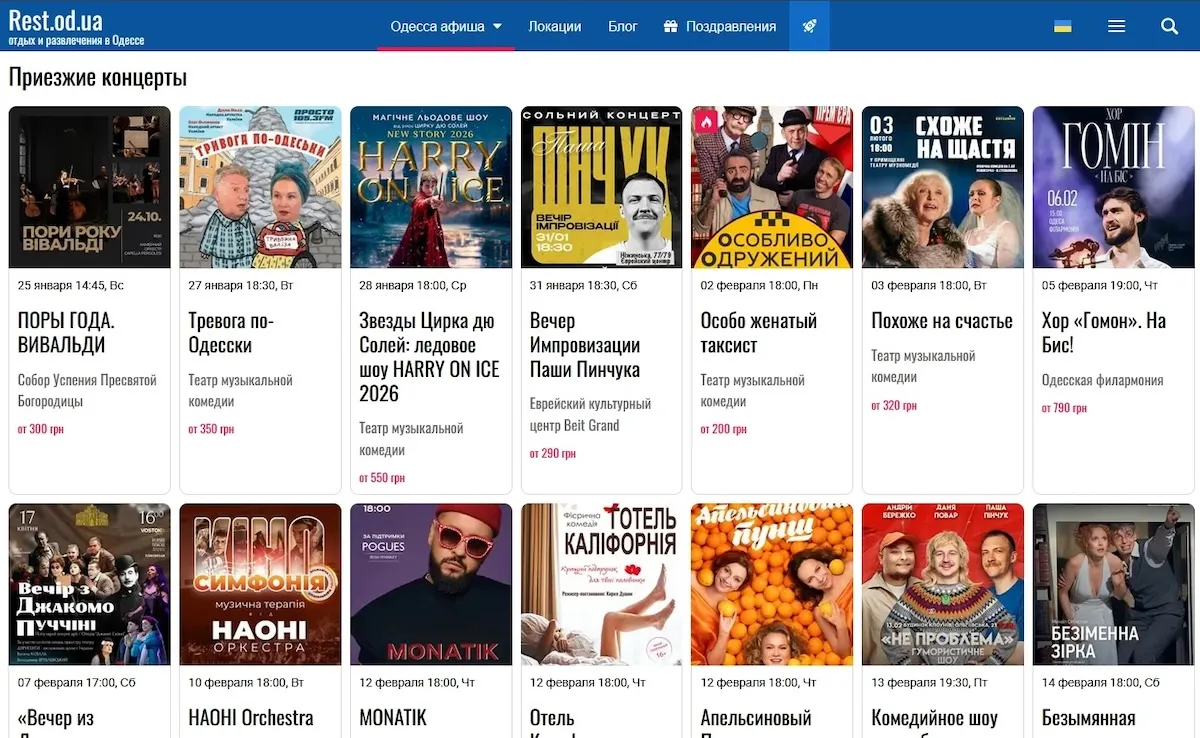
Task: Click the price от 350 грн
Action: [x=211, y=429]
